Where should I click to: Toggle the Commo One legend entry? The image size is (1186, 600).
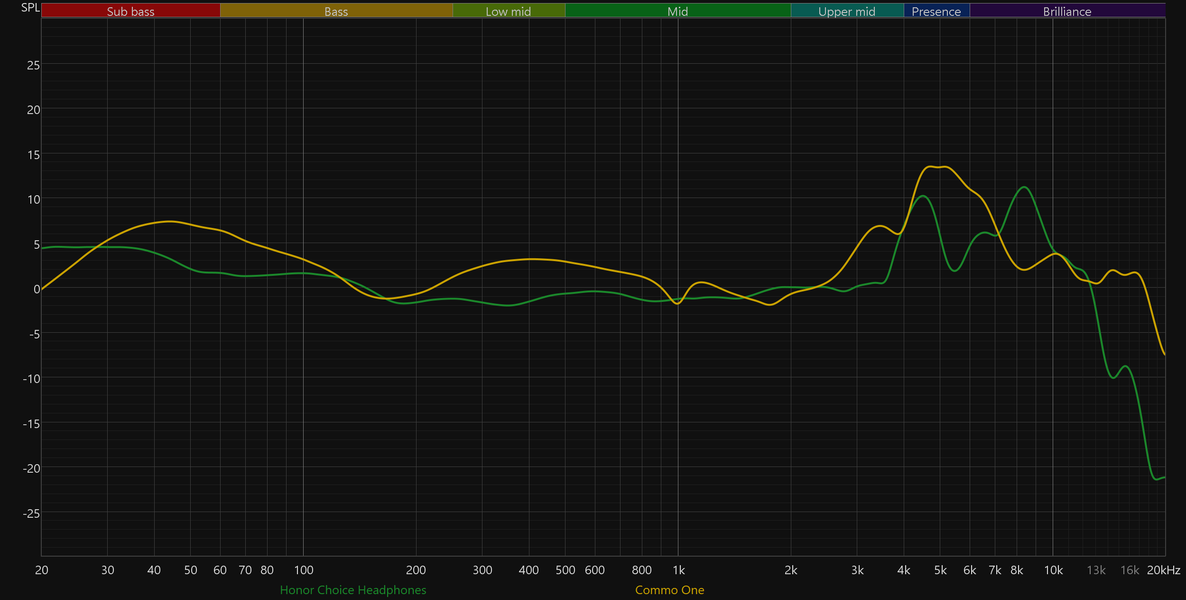(669, 589)
